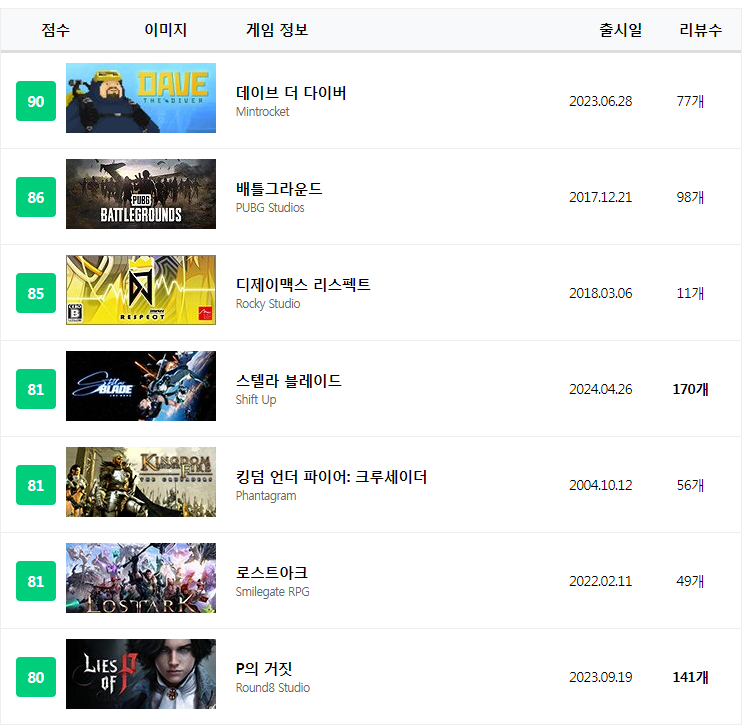The height and width of the screenshot is (725, 742).
Task: Open the Dave the Diver game thumbnail
Action: 141,98
